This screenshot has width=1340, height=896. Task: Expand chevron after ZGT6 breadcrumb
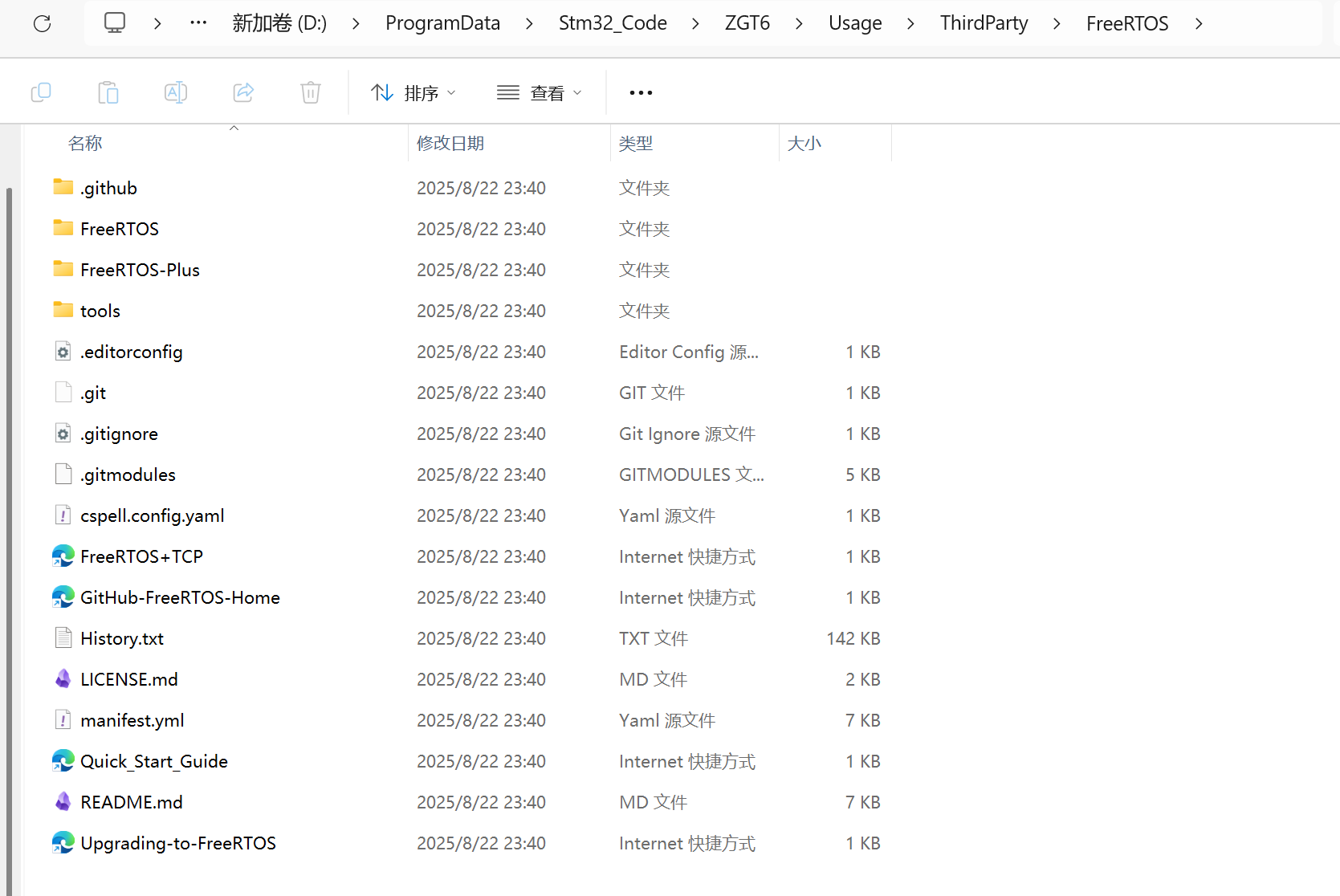(x=799, y=24)
